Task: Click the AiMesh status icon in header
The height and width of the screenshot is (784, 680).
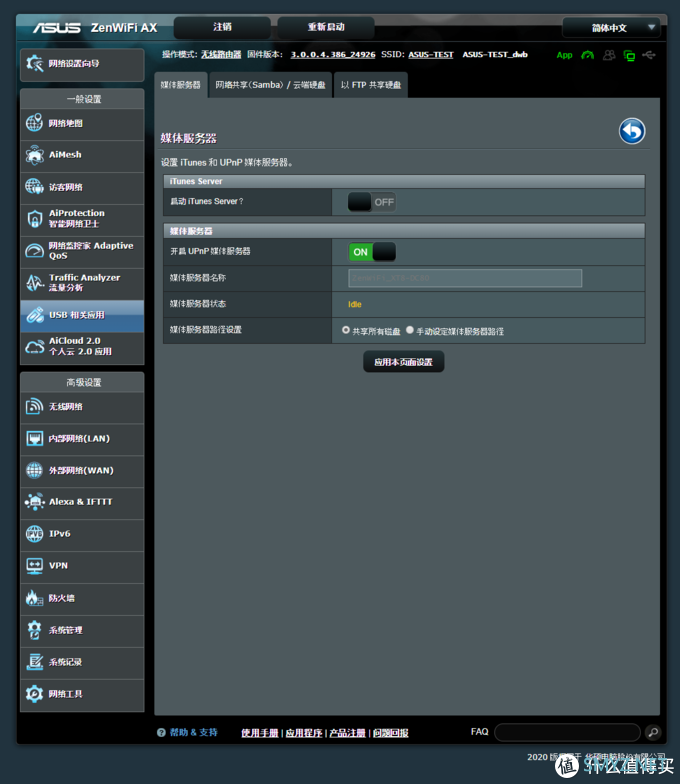Action: coord(588,55)
